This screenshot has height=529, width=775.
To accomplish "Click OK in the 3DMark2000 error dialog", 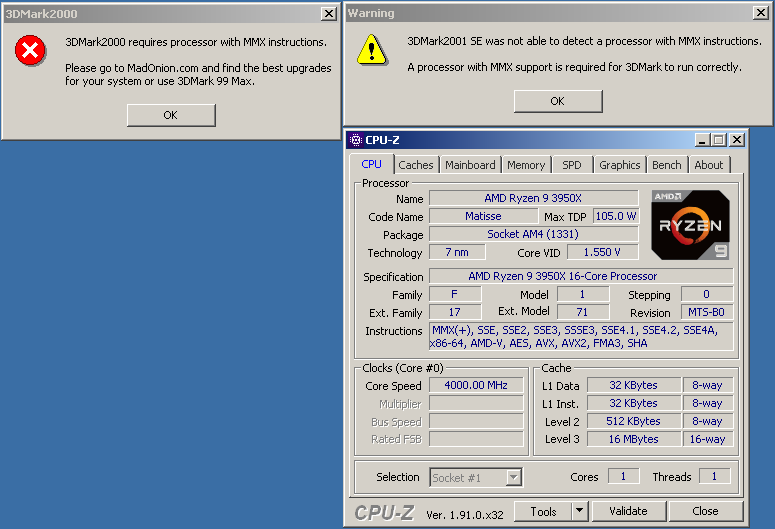I will [x=171, y=115].
